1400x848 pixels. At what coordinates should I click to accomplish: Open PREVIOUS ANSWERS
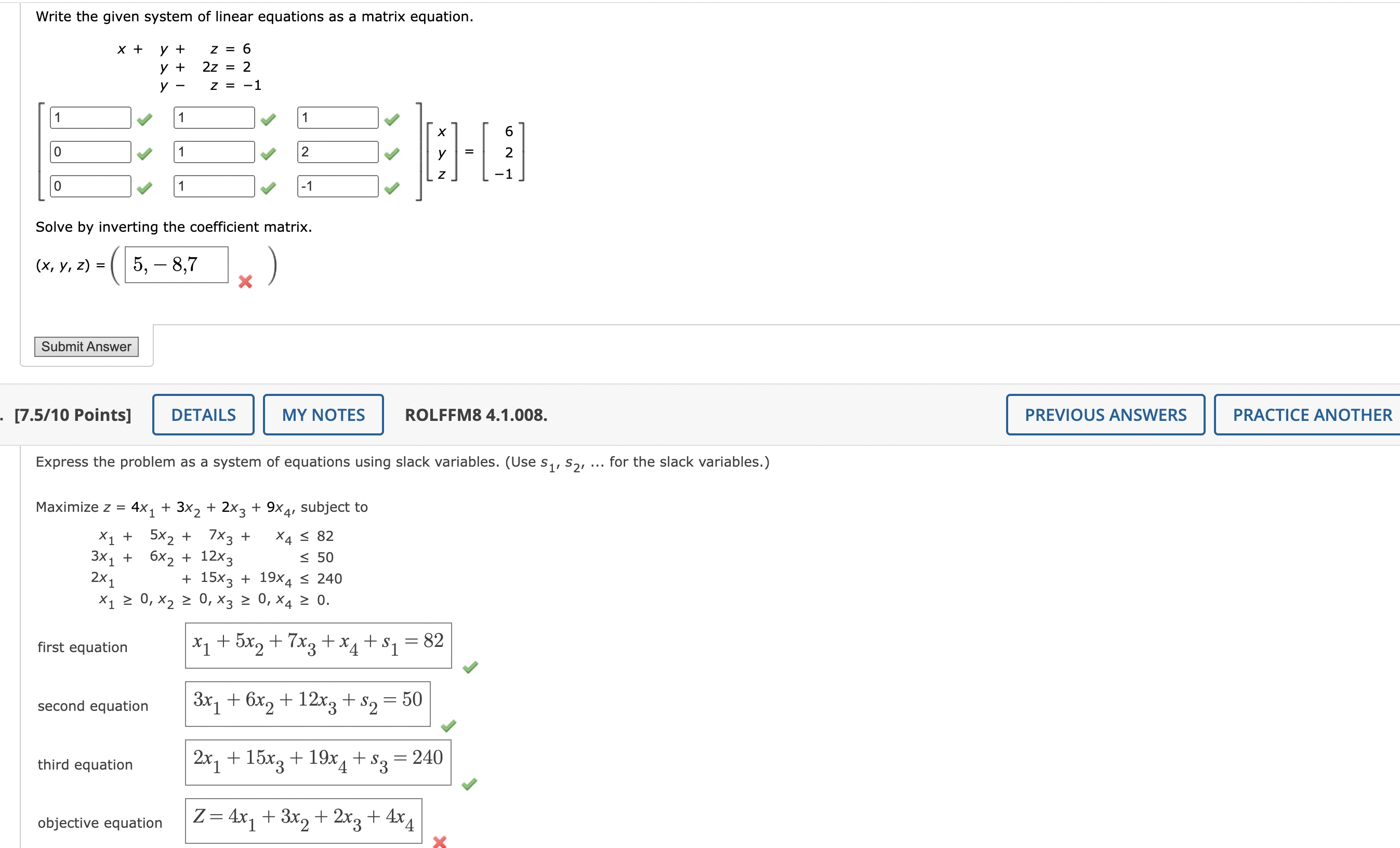pyautogui.click(x=1105, y=414)
